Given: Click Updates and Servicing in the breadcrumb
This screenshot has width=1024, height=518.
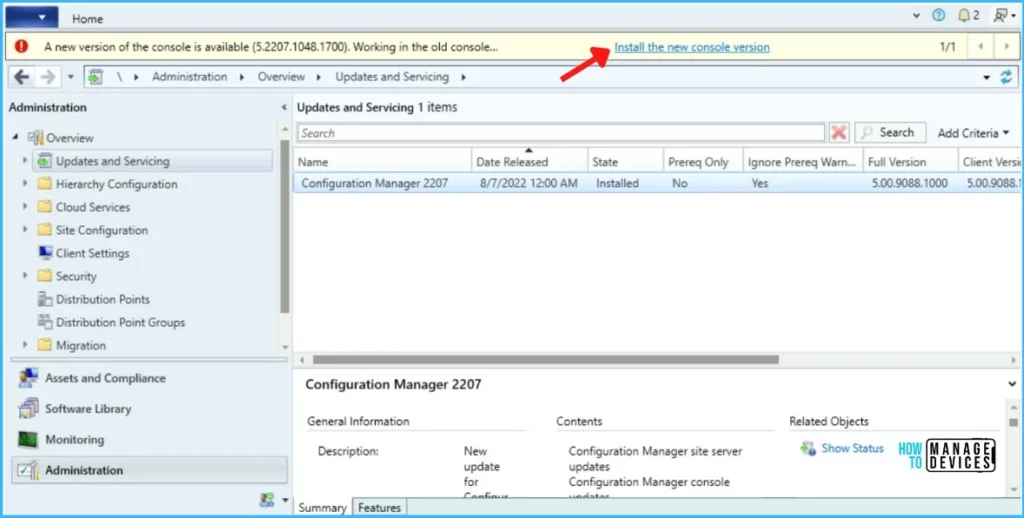Looking at the screenshot, I should 392,77.
